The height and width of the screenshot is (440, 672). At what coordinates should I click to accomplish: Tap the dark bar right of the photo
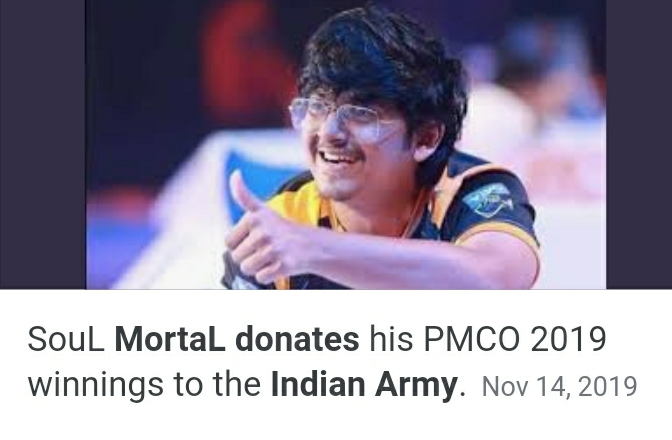click(639, 144)
